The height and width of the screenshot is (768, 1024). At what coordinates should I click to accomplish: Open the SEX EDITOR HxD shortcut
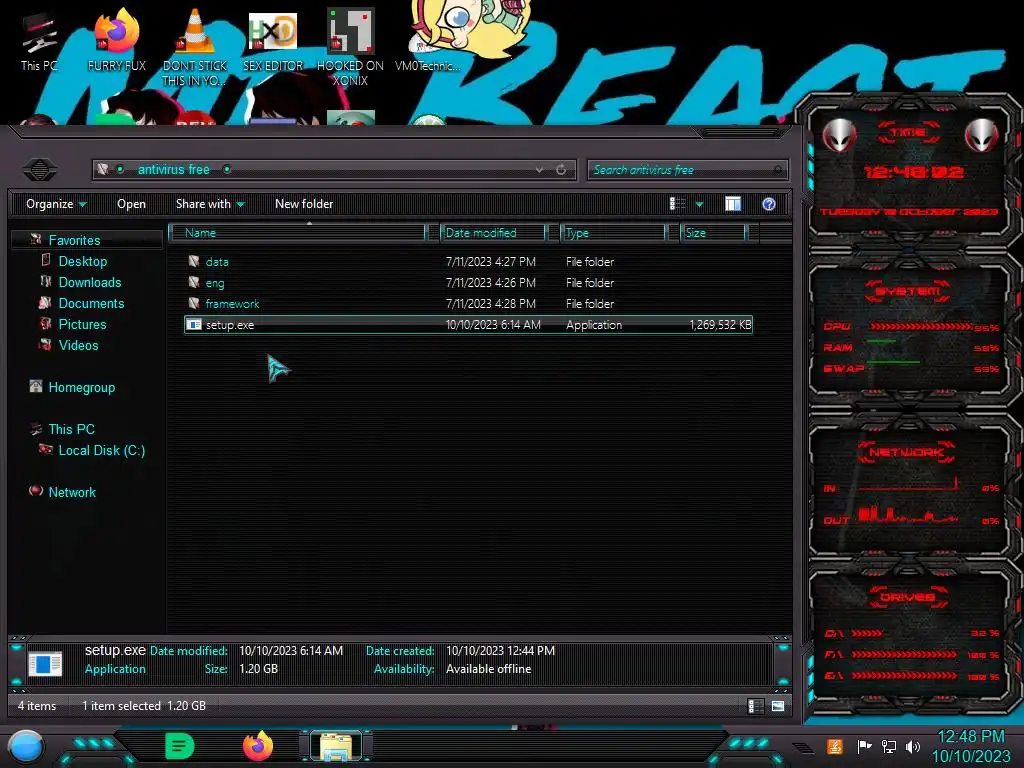[x=273, y=40]
